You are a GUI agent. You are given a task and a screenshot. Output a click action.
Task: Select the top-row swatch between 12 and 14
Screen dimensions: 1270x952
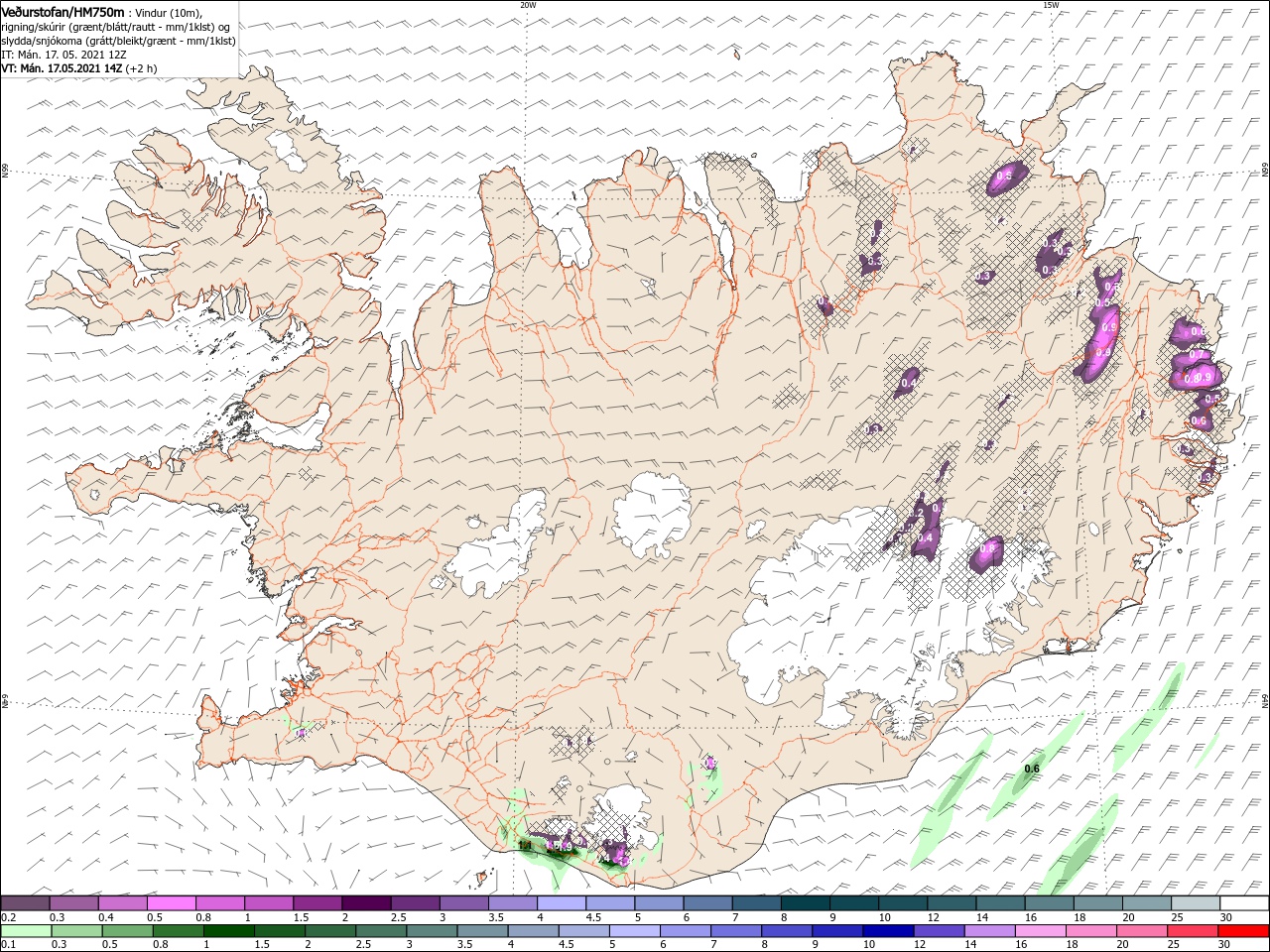coord(952,903)
